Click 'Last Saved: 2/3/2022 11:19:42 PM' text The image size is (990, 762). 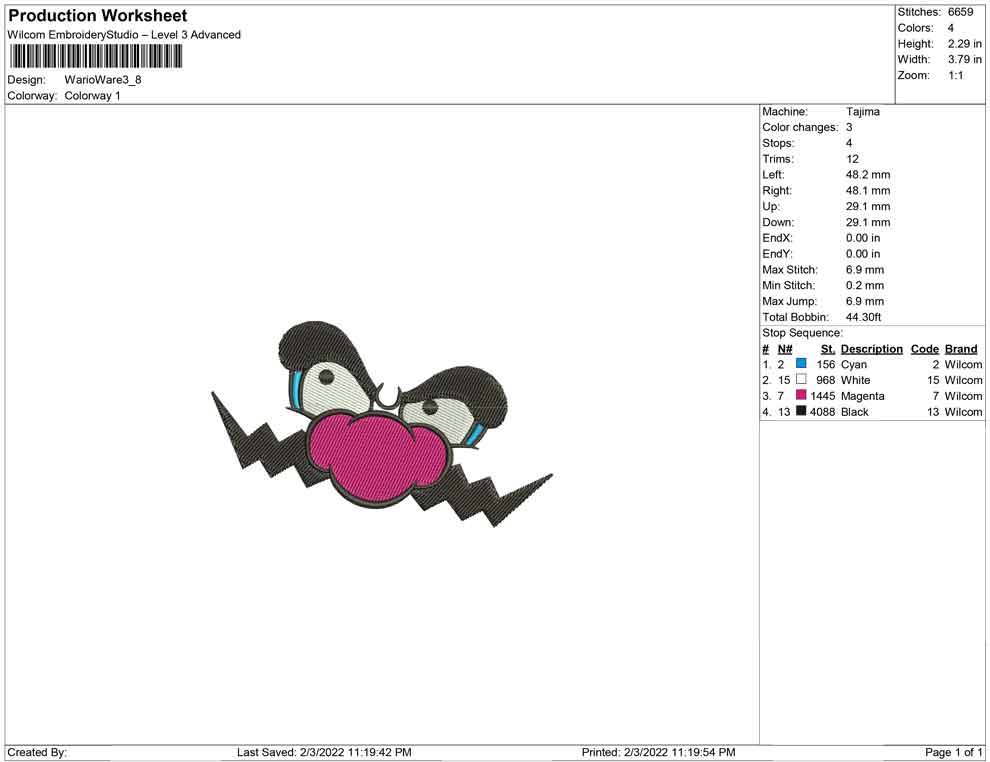(324, 752)
